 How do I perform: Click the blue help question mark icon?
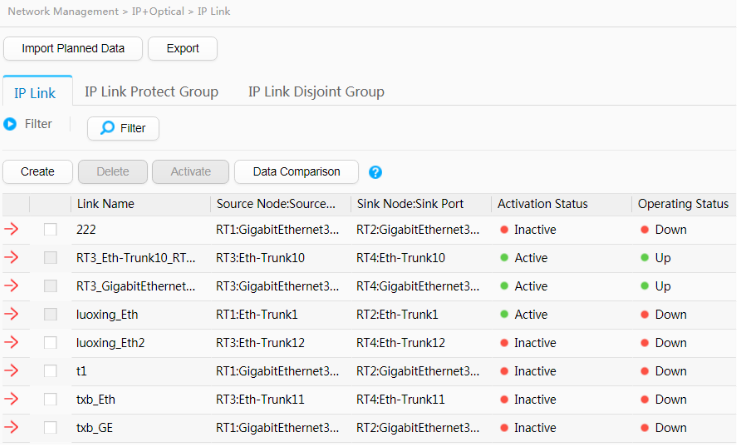click(x=376, y=172)
